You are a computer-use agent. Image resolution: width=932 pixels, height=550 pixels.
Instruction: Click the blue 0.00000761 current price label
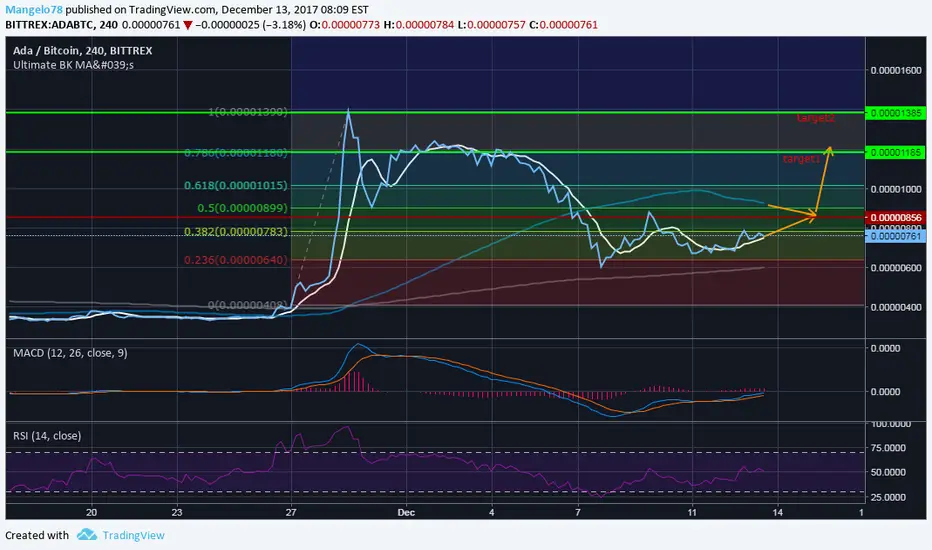click(895, 237)
